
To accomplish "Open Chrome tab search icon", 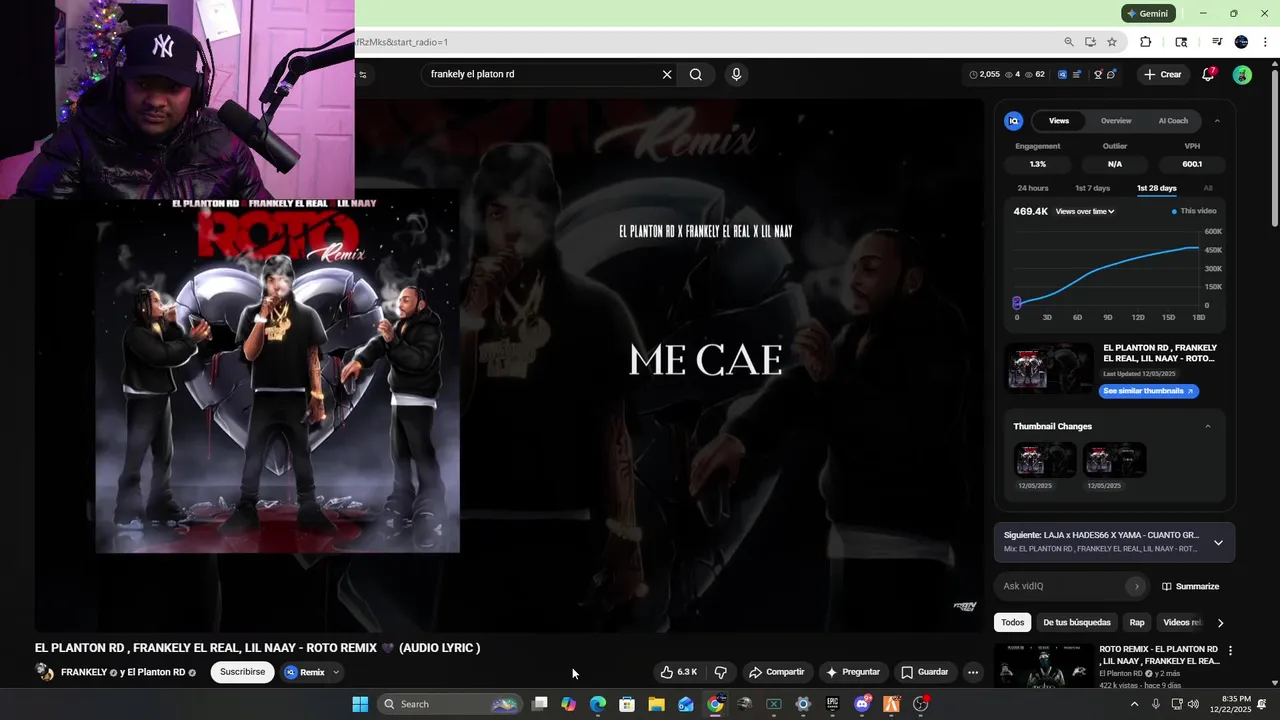I will [1181, 42].
